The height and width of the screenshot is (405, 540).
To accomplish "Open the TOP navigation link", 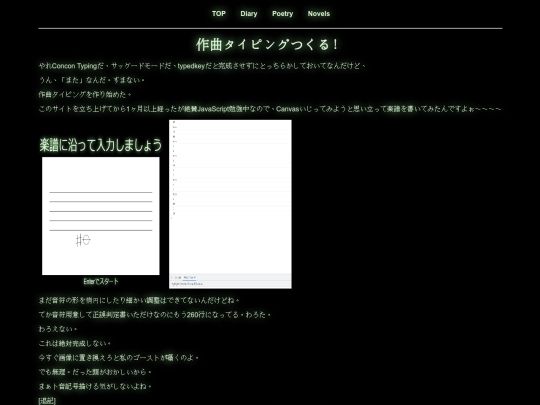I will point(219,14).
